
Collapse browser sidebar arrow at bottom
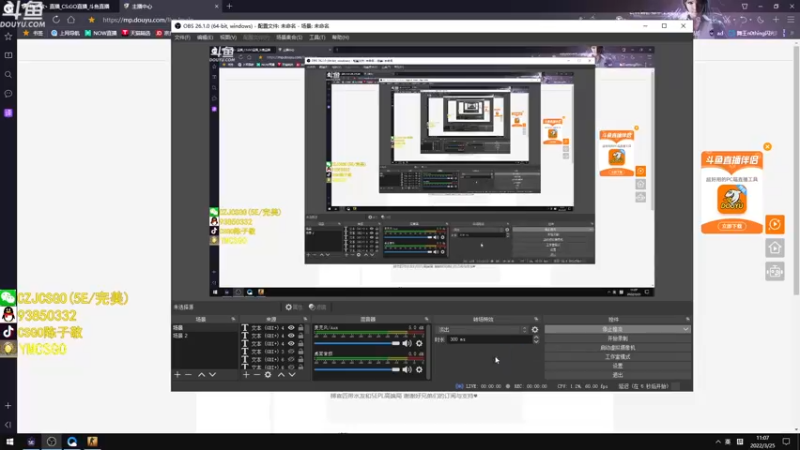tap(8, 424)
